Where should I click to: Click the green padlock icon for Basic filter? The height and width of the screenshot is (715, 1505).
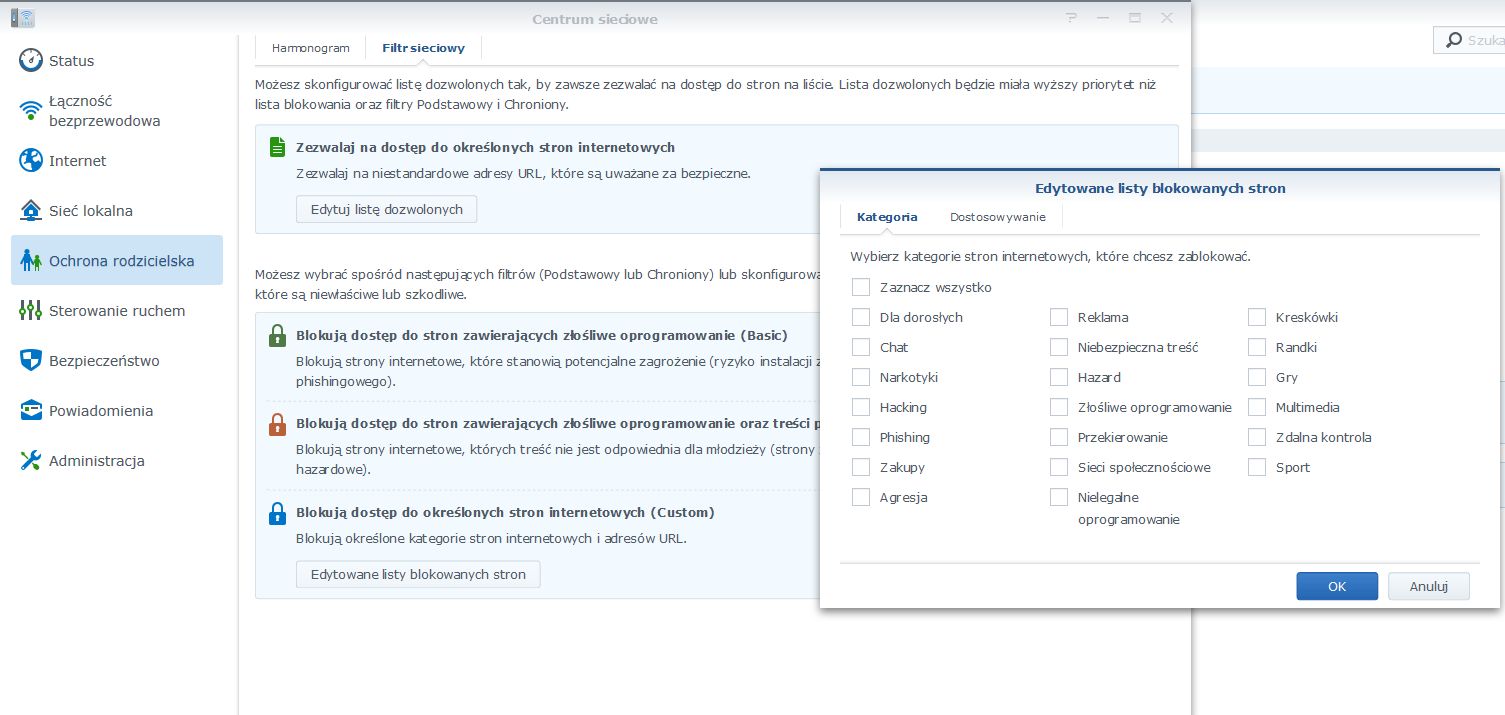click(x=277, y=336)
